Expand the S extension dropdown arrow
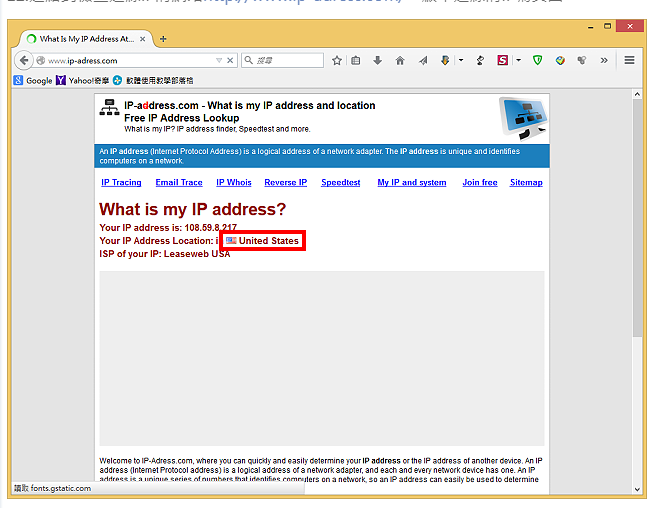 (518, 60)
